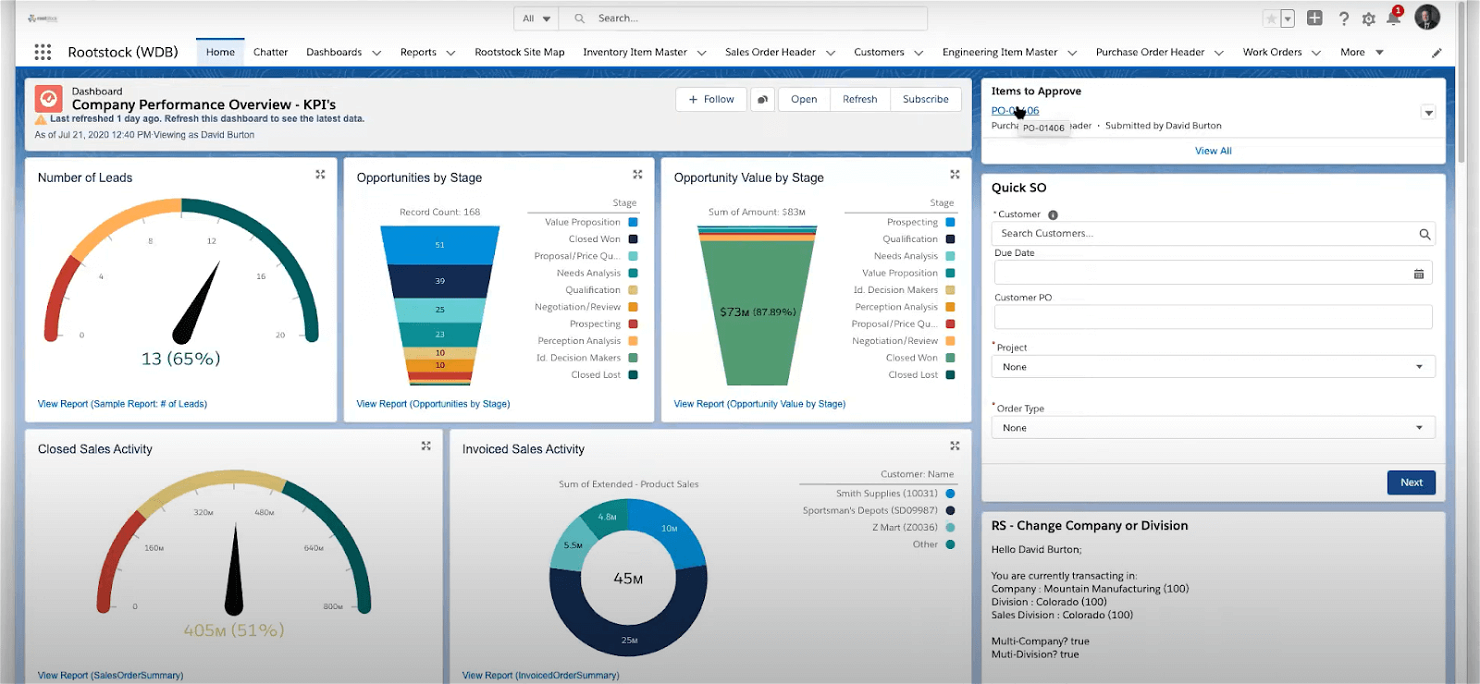
Task: Click the global Search field
Action: tap(743, 18)
